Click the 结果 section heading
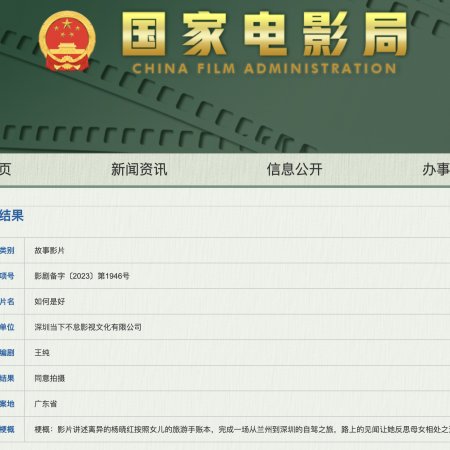Screen dimensions: 450x450 click(12, 215)
